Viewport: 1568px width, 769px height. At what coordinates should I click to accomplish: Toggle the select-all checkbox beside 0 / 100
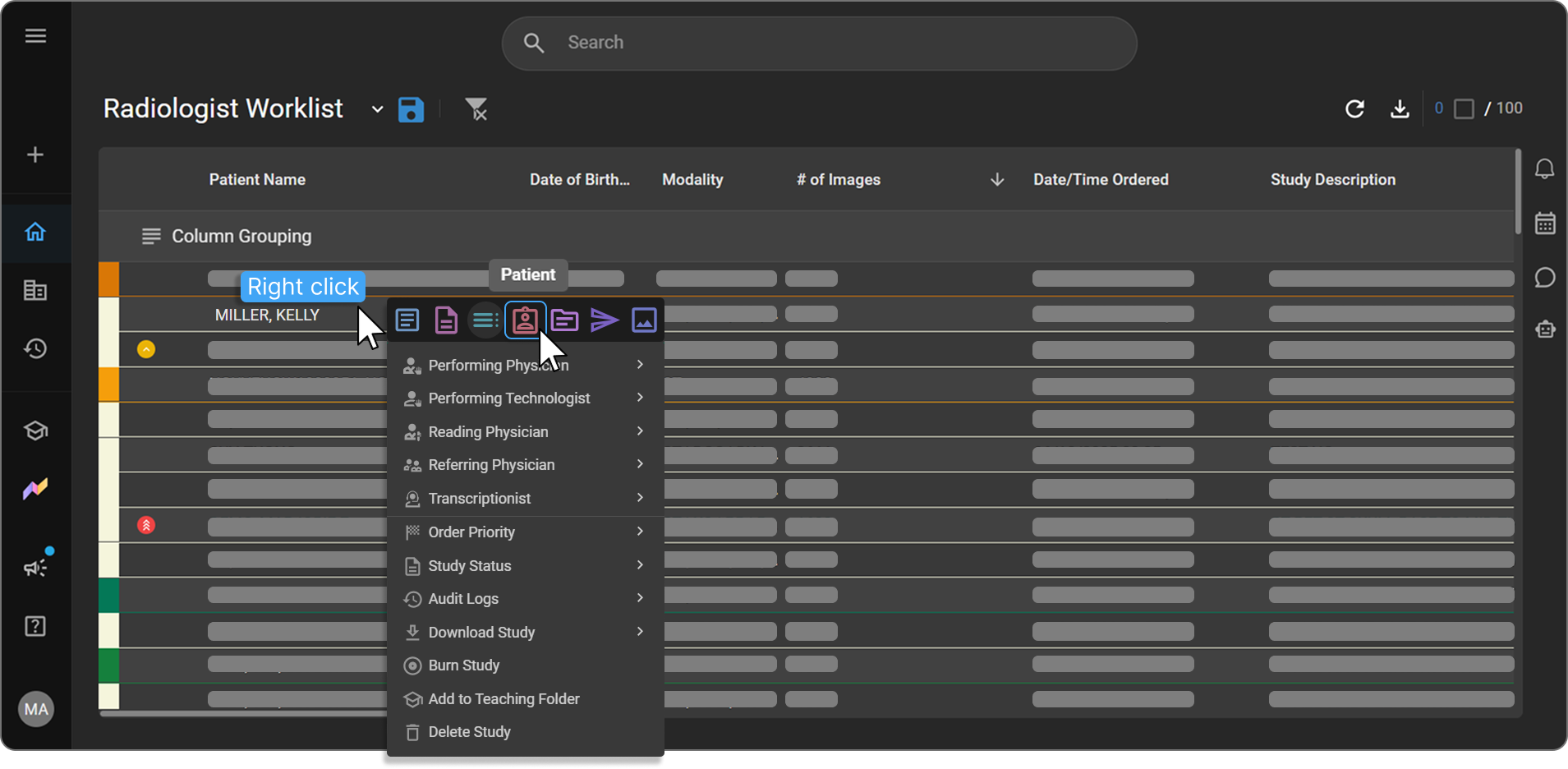(x=1464, y=108)
